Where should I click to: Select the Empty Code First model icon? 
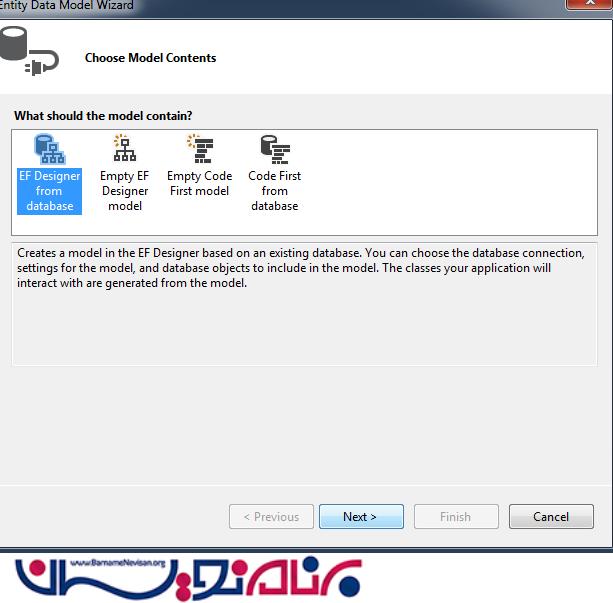[200, 149]
